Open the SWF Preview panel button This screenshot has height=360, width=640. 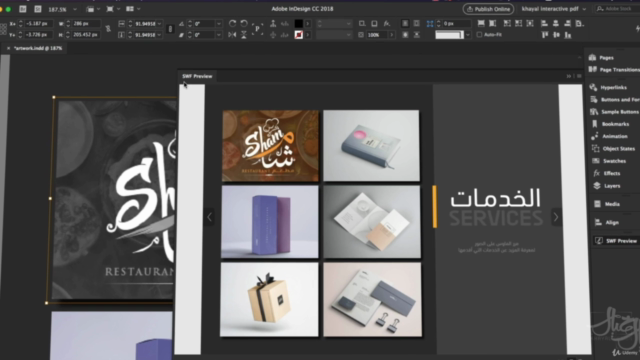click(616, 241)
